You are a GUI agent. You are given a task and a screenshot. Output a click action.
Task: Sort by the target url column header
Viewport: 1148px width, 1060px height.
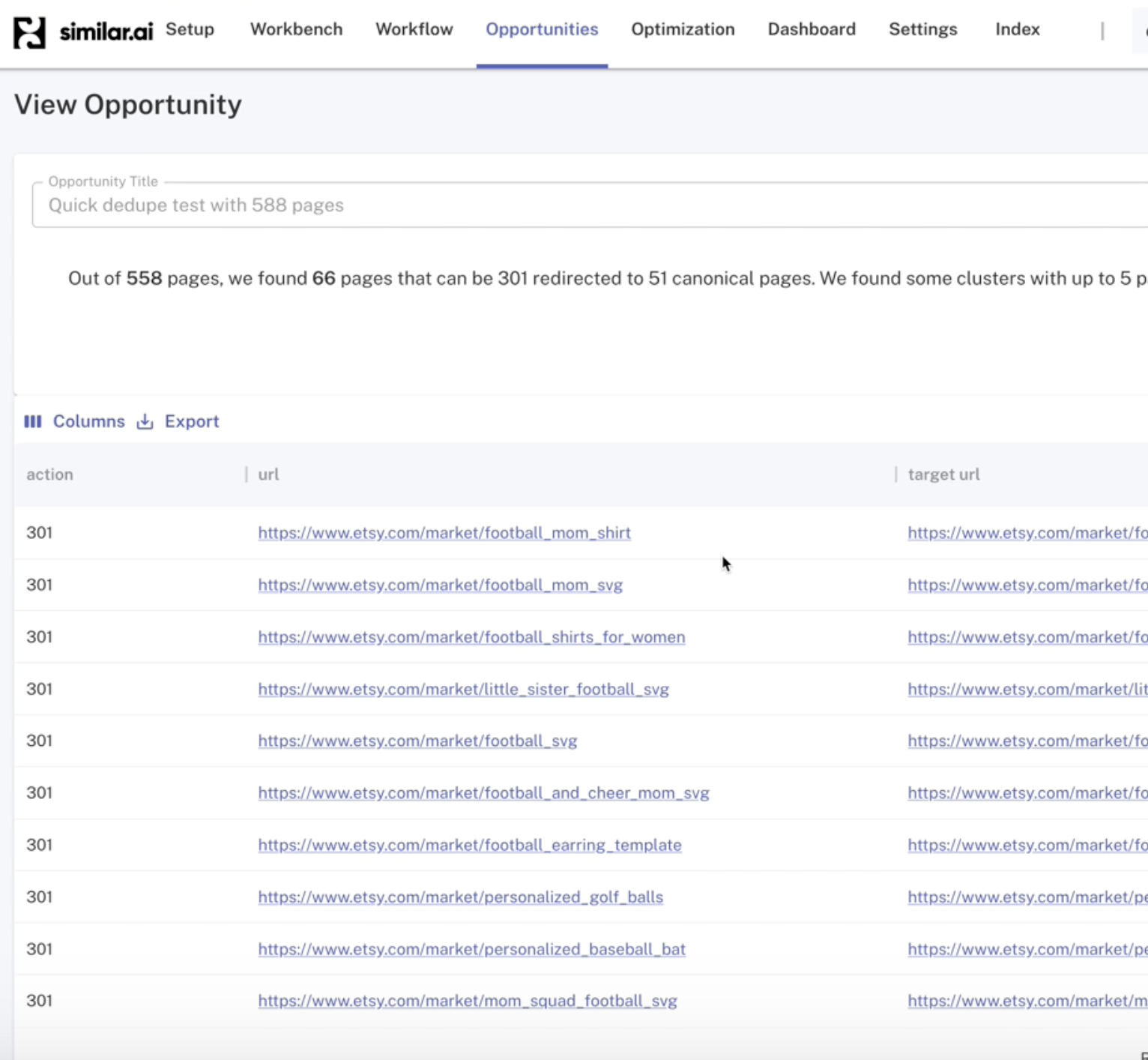(x=943, y=475)
